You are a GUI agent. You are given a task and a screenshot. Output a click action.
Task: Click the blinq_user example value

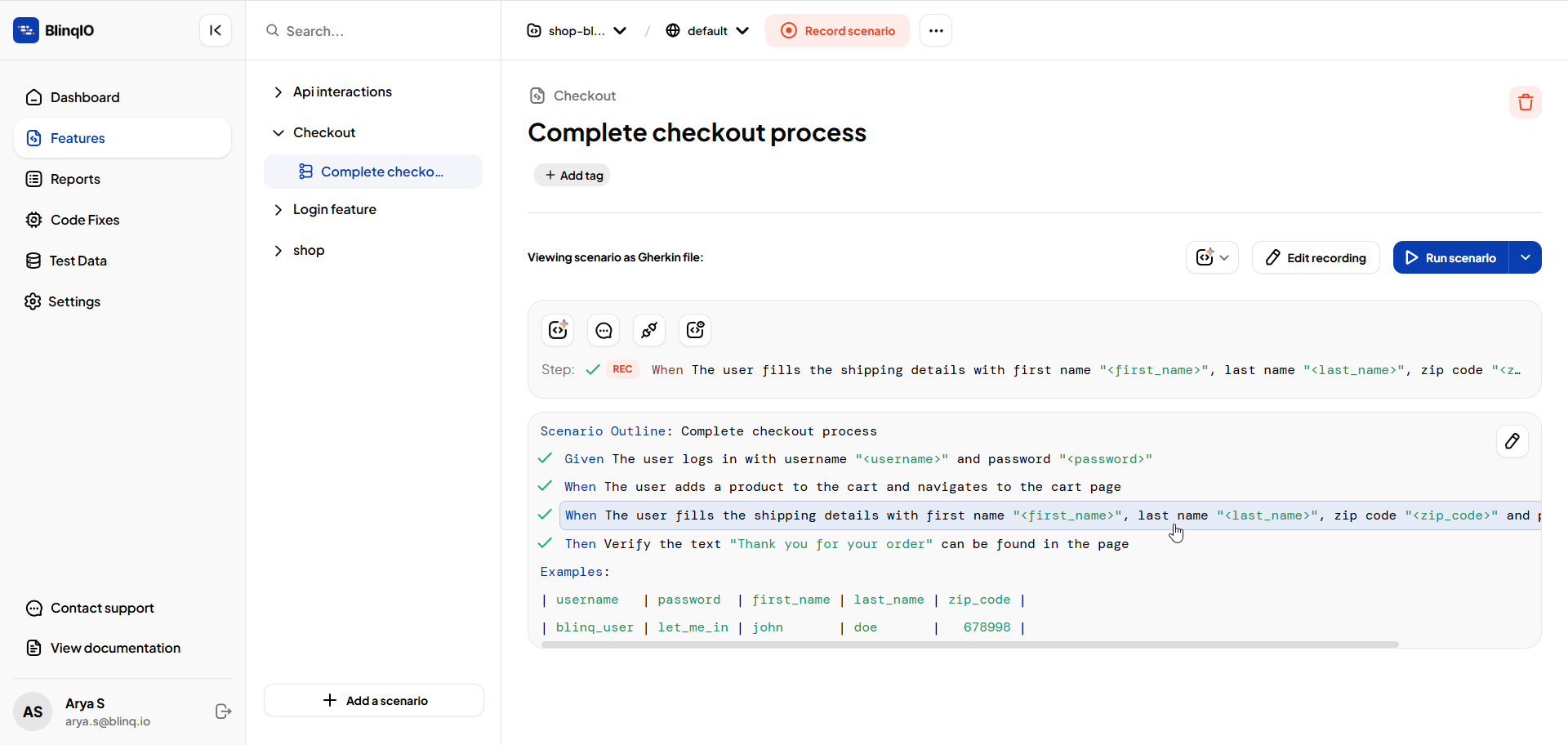pos(595,627)
